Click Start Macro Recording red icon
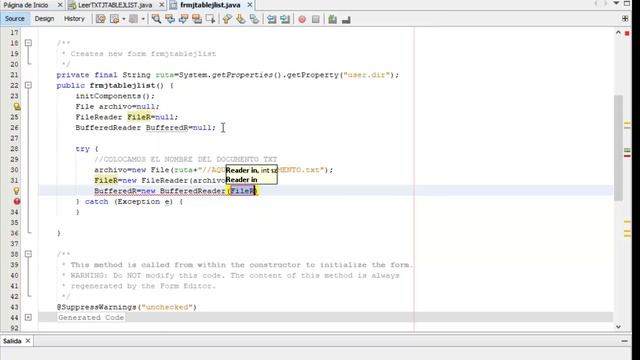The image size is (640, 360). tap(302, 19)
